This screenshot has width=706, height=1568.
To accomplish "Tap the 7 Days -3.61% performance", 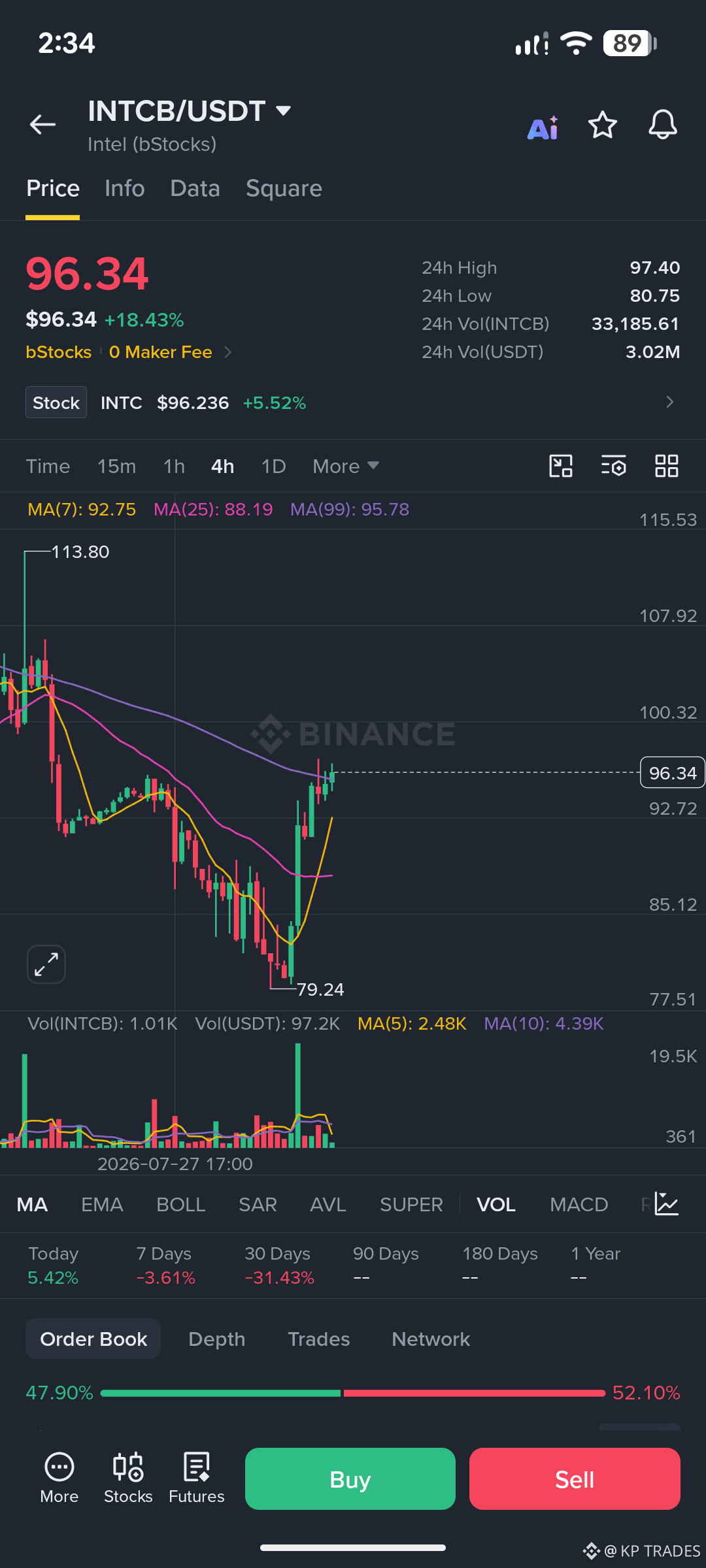I will pos(165,1266).
